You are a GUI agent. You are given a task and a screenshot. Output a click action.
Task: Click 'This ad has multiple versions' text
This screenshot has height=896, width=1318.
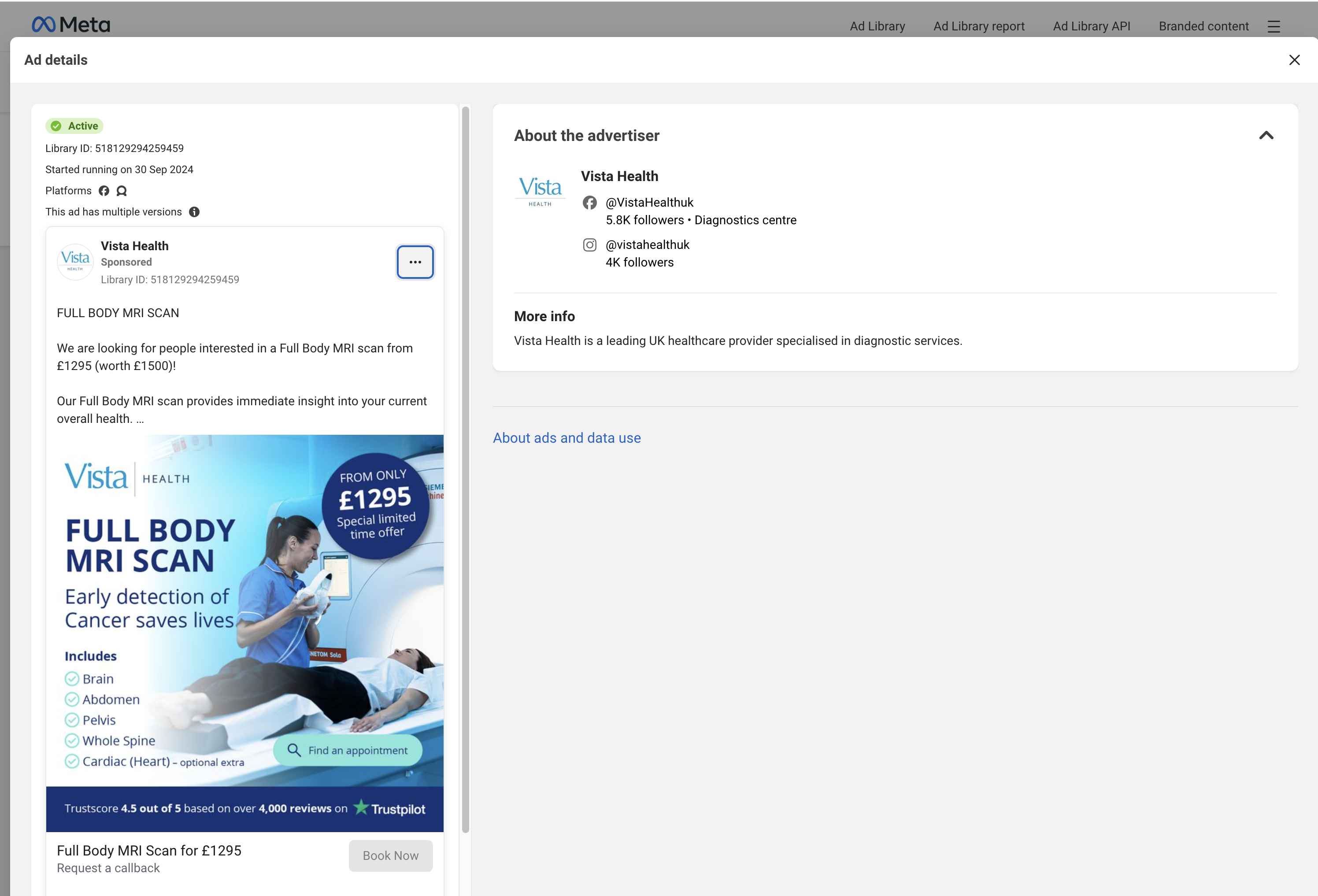tap(113, 211)
